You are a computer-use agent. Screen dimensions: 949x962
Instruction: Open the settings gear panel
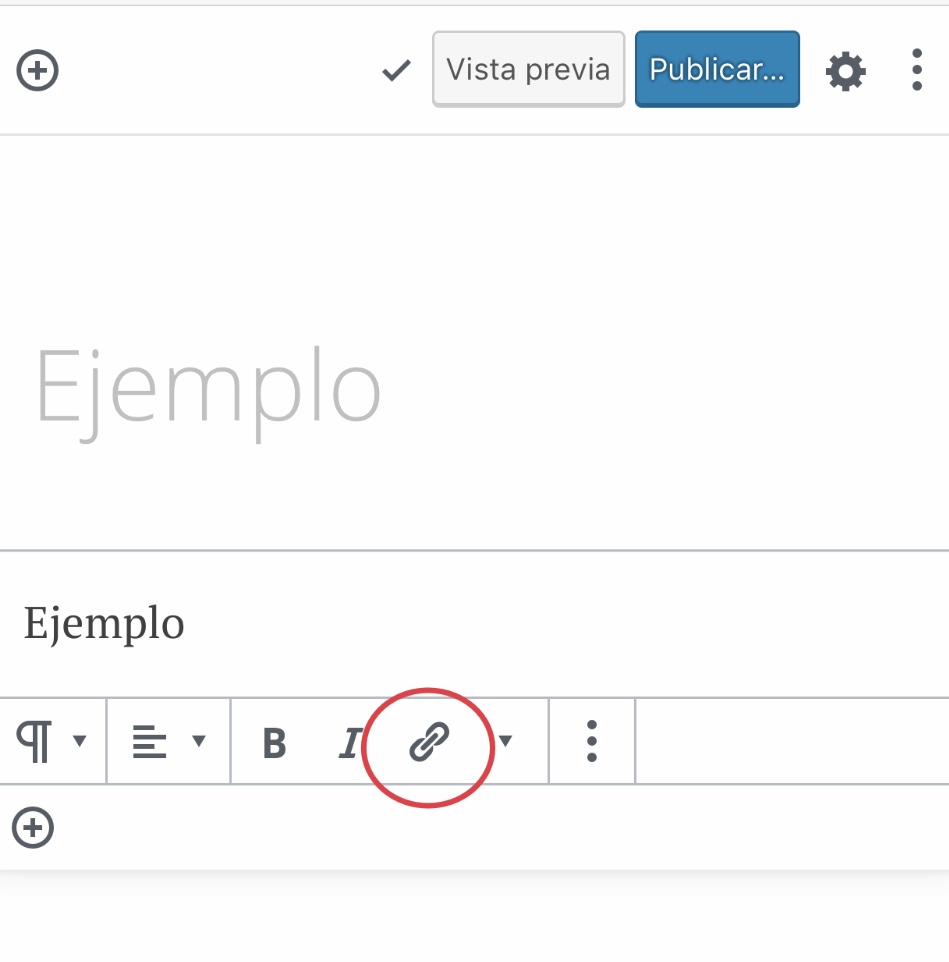(845, 71)
